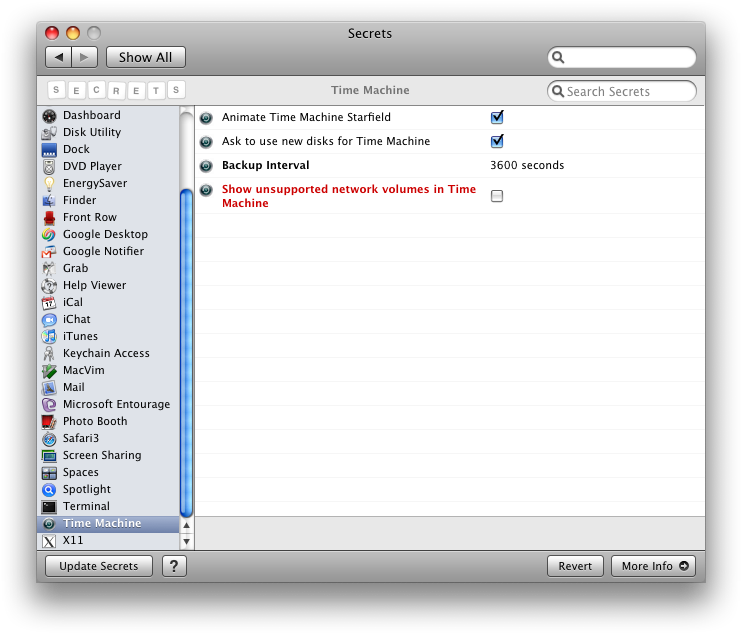Select the Finder entry in list
741x633 pixels.
[80, 201]
